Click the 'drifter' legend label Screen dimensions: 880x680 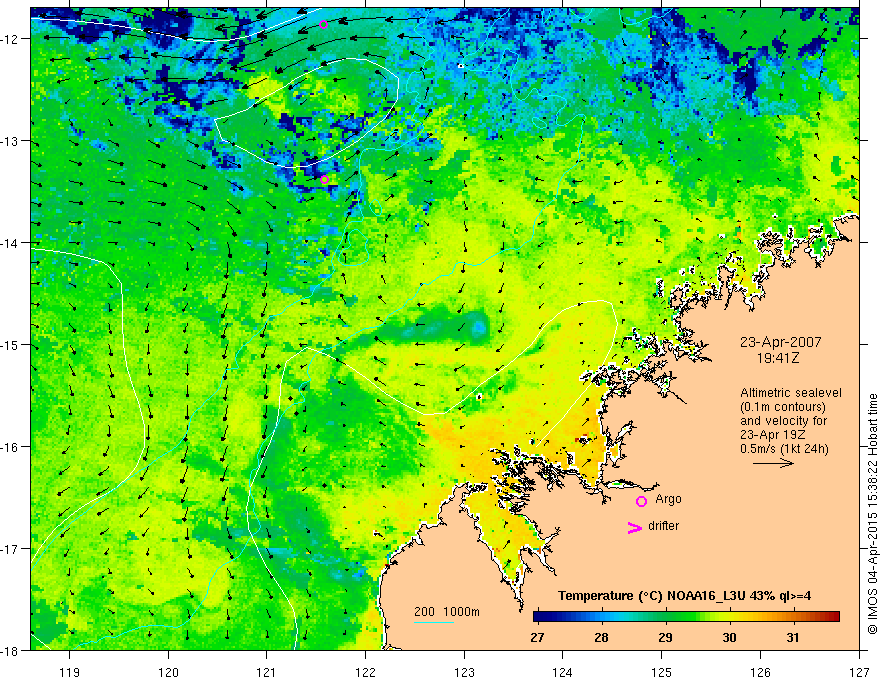coord(663,526)
